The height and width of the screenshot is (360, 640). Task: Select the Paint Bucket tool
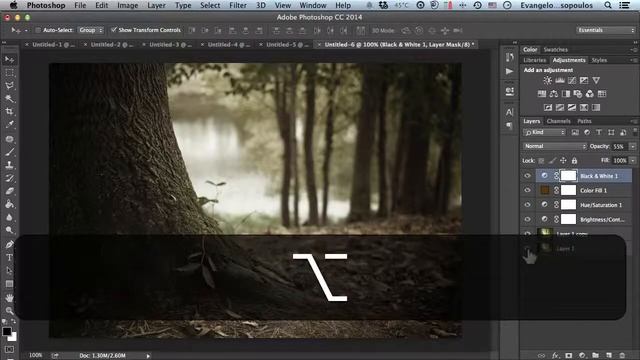9,204
